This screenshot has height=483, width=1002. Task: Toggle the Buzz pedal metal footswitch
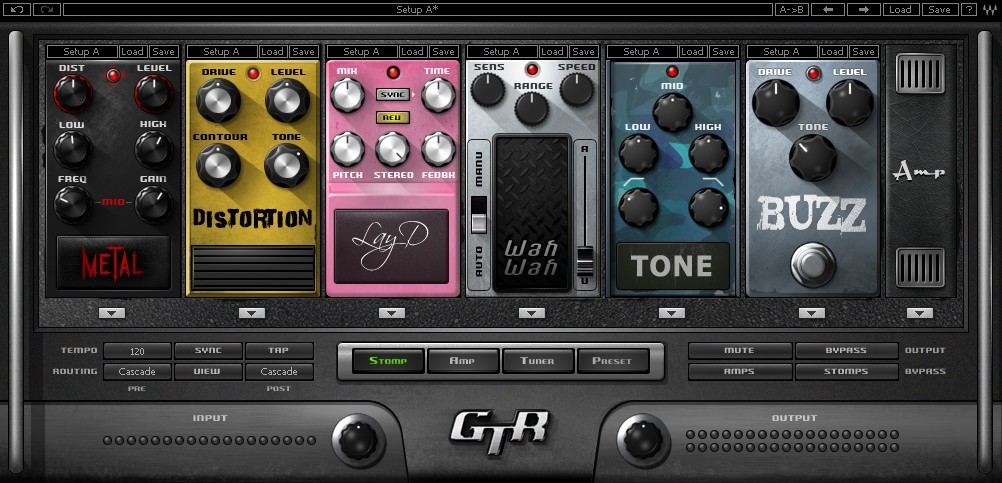click(812, 265)
